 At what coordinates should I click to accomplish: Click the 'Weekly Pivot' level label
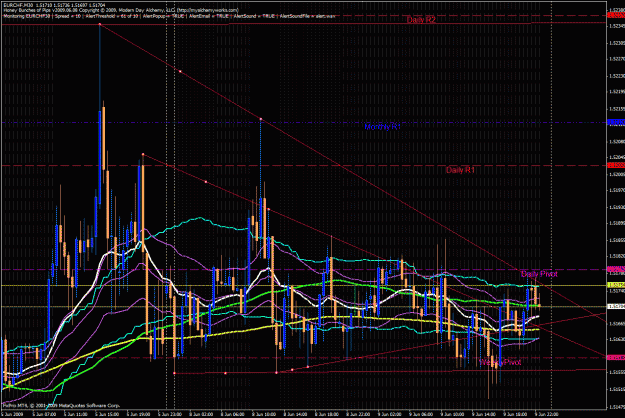pyautogui.click(x=500, y=362)
